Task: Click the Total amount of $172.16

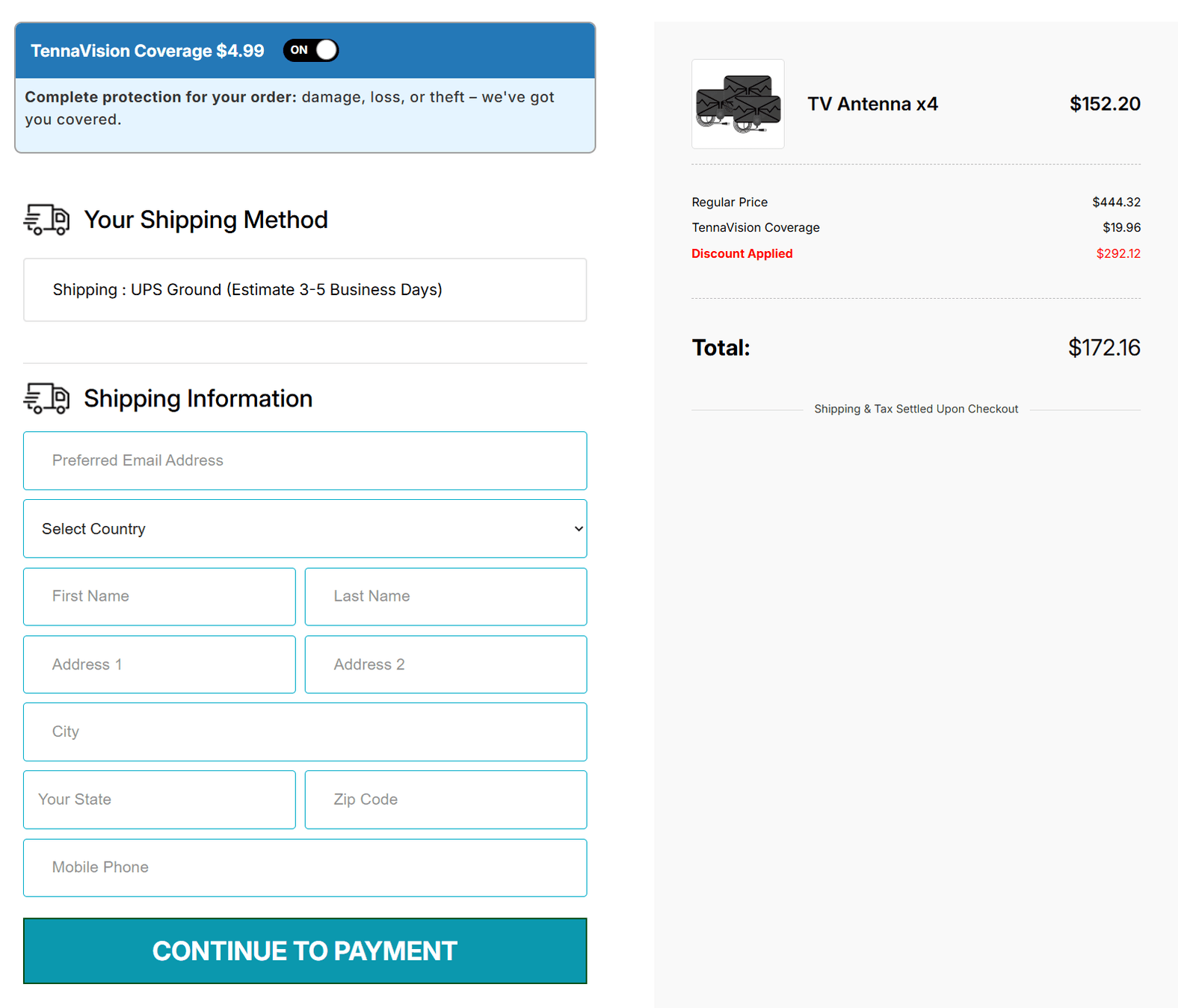Action: point(1104,347)
